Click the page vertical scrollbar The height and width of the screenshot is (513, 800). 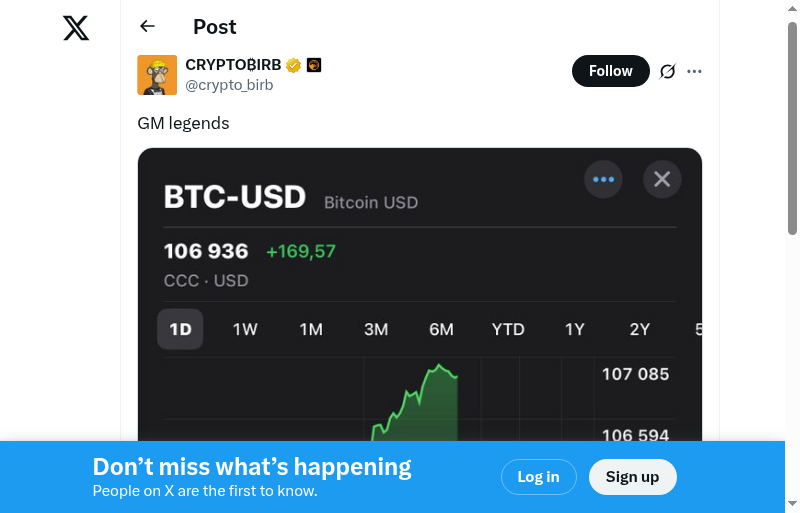792,130
